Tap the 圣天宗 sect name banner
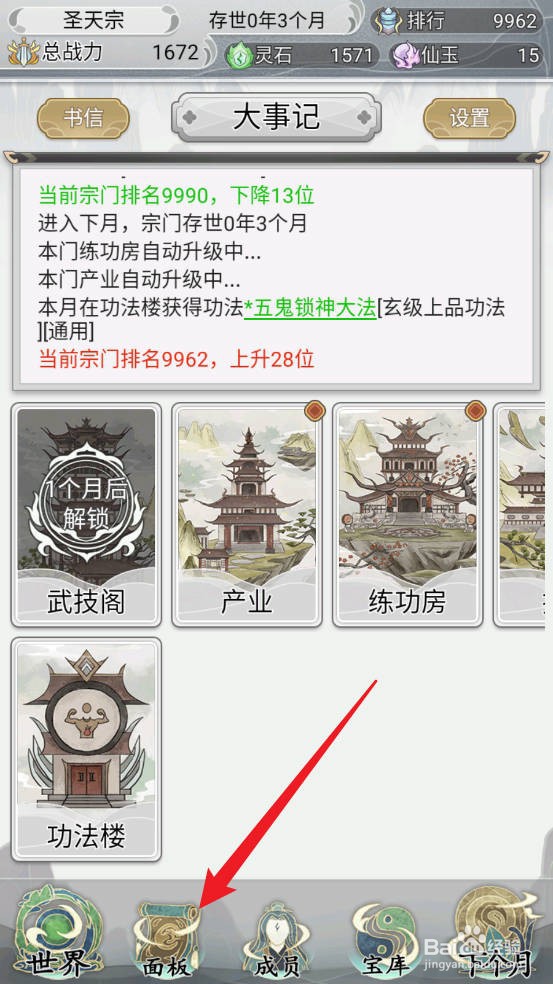 [93, 21]
